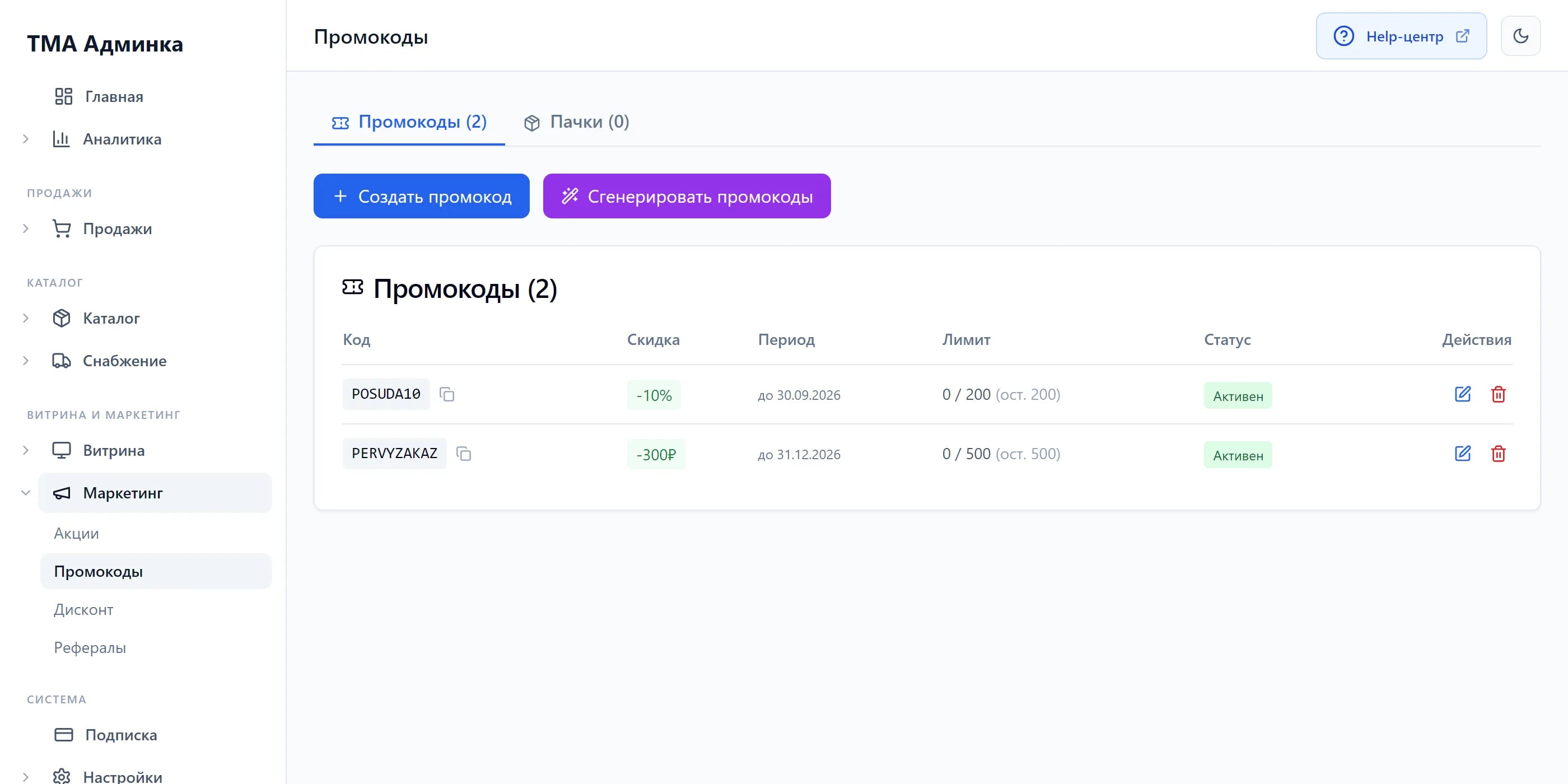Switch to Пачки (0) tab
This screenshot has width=1568, height=784.
point(576,122)
